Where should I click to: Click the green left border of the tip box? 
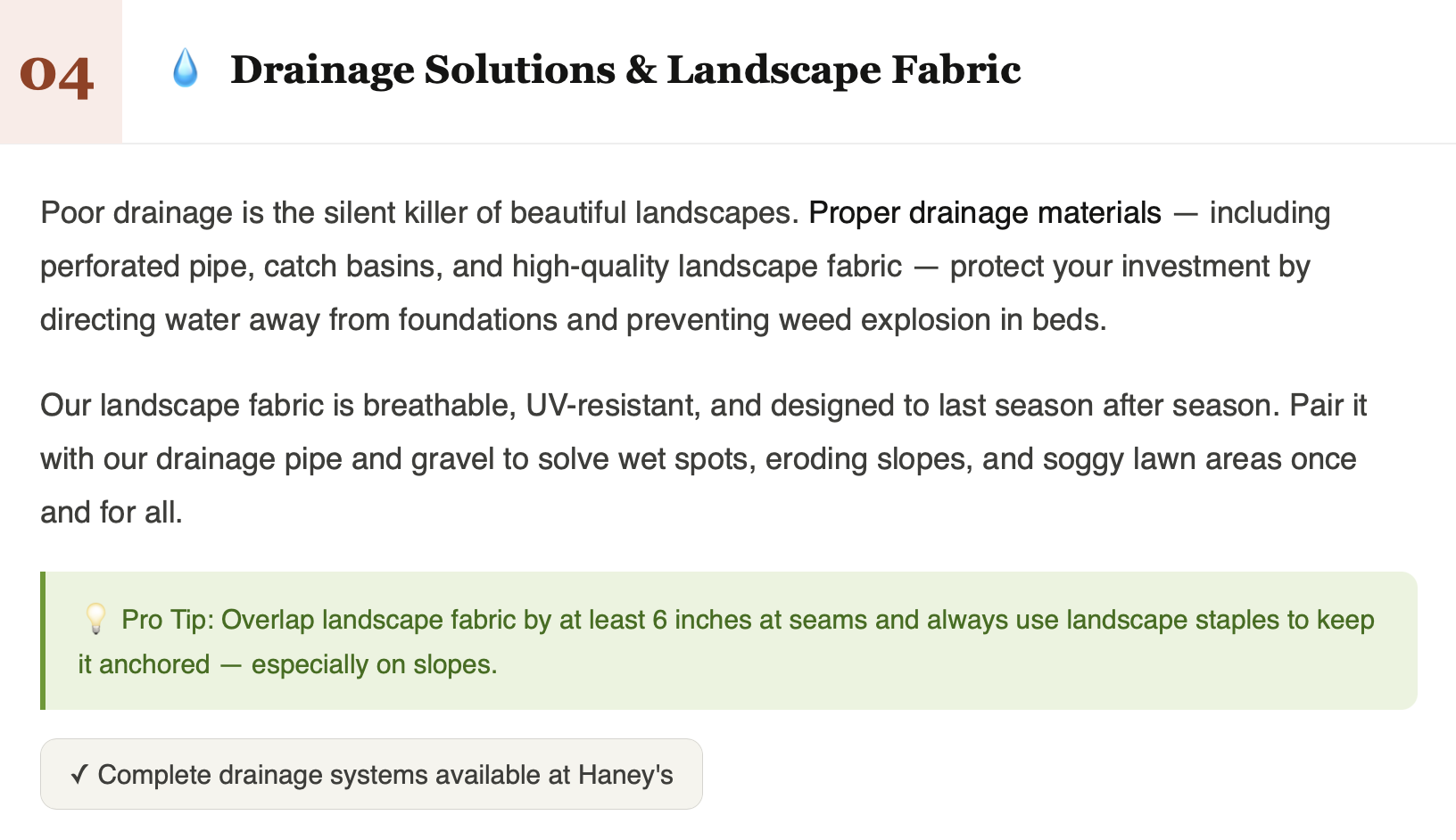click(x=43, y=640)
